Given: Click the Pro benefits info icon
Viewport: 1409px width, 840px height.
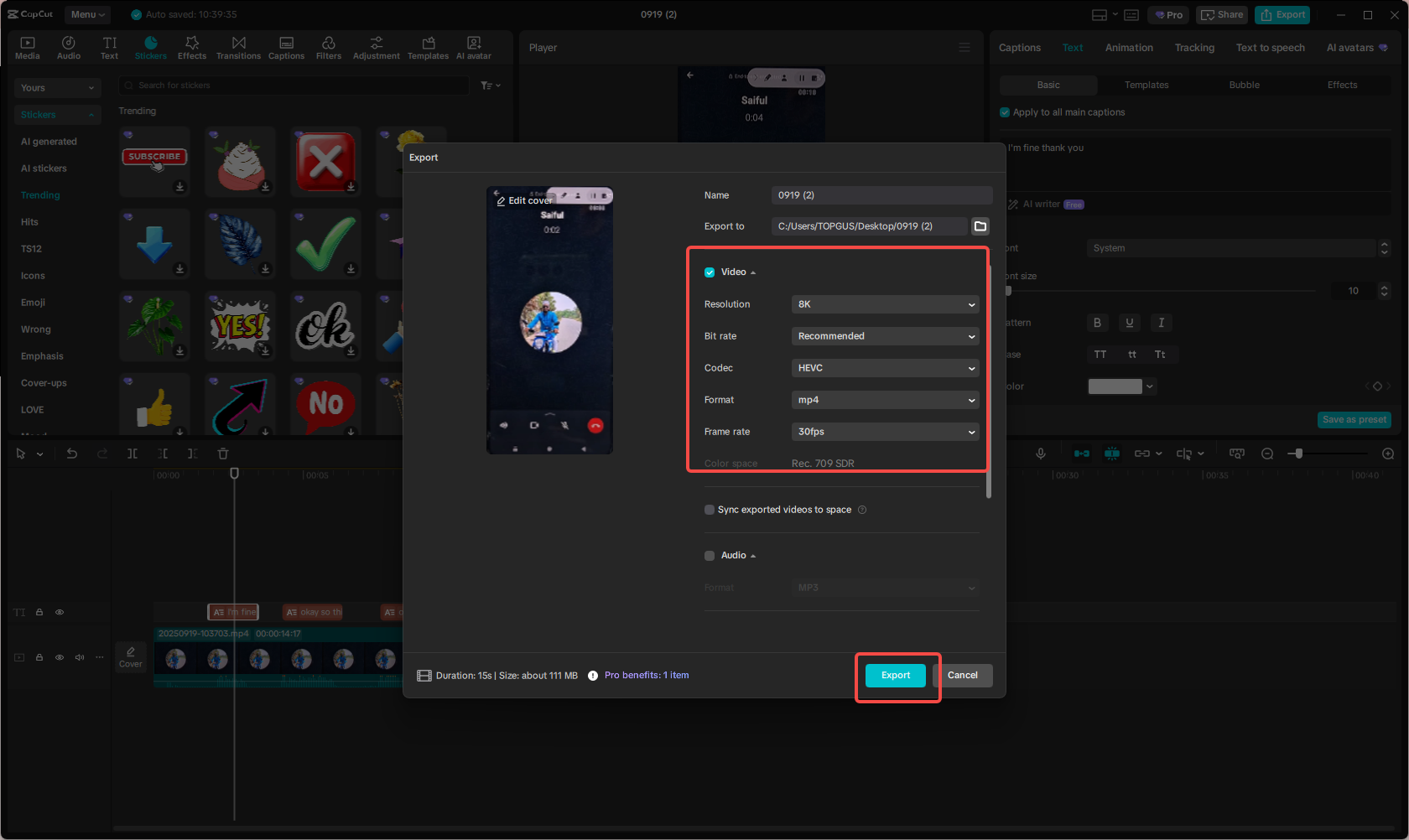Looking at the screenshot, I should [593, 676].
